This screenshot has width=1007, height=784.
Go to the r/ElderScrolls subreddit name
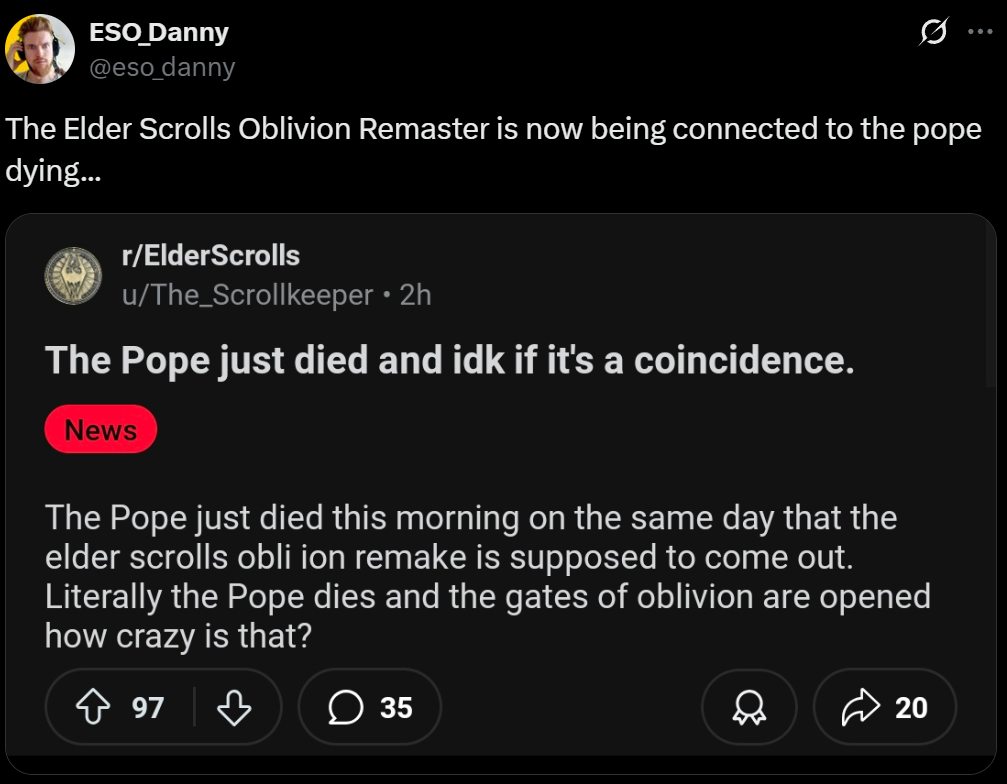[x=210, y=256]
